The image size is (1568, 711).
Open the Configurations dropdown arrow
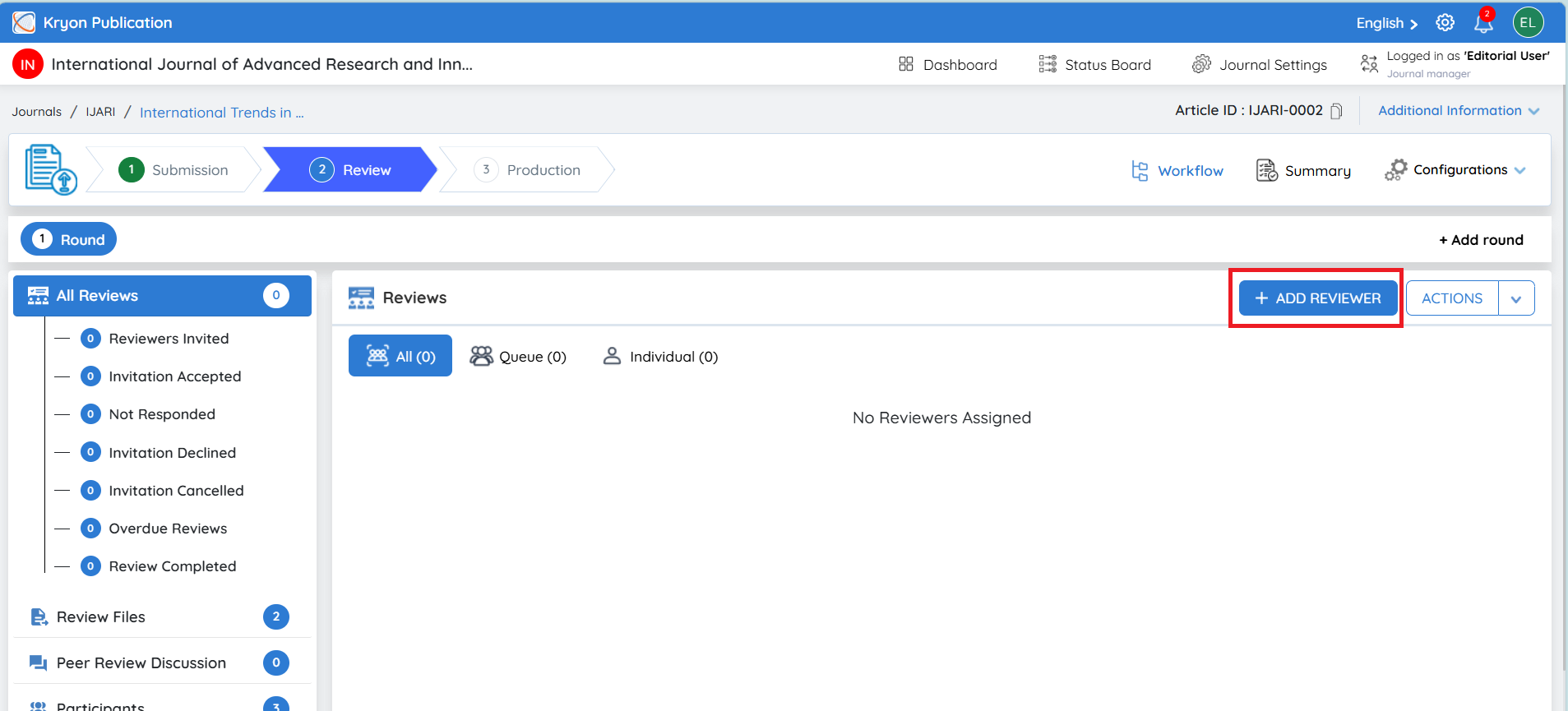point(1519,170)
